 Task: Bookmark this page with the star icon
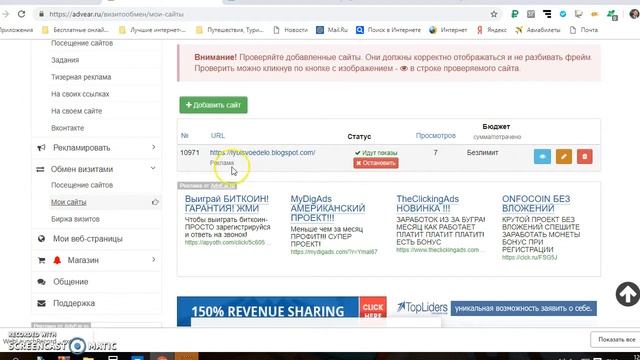(x=494, y=14)
